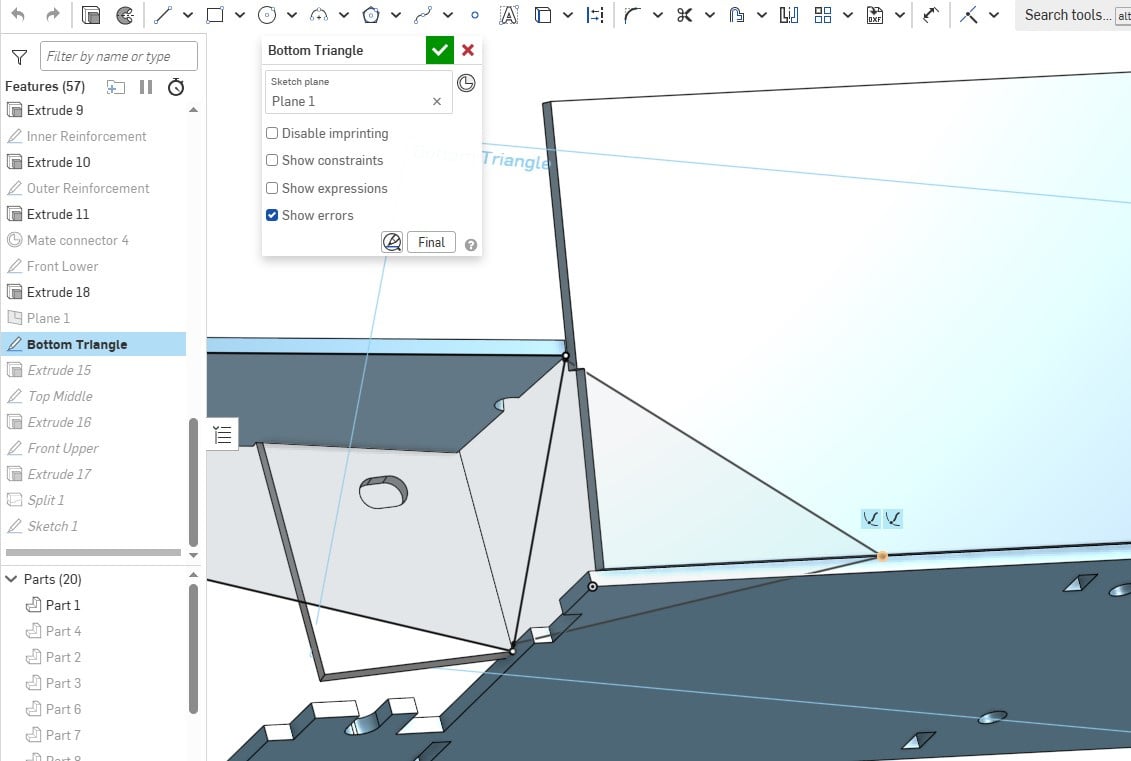The height and width of the screenshot is (761, 1131).
Task: Click the rollback bar pause icon
Action: [x=146, y=87]
